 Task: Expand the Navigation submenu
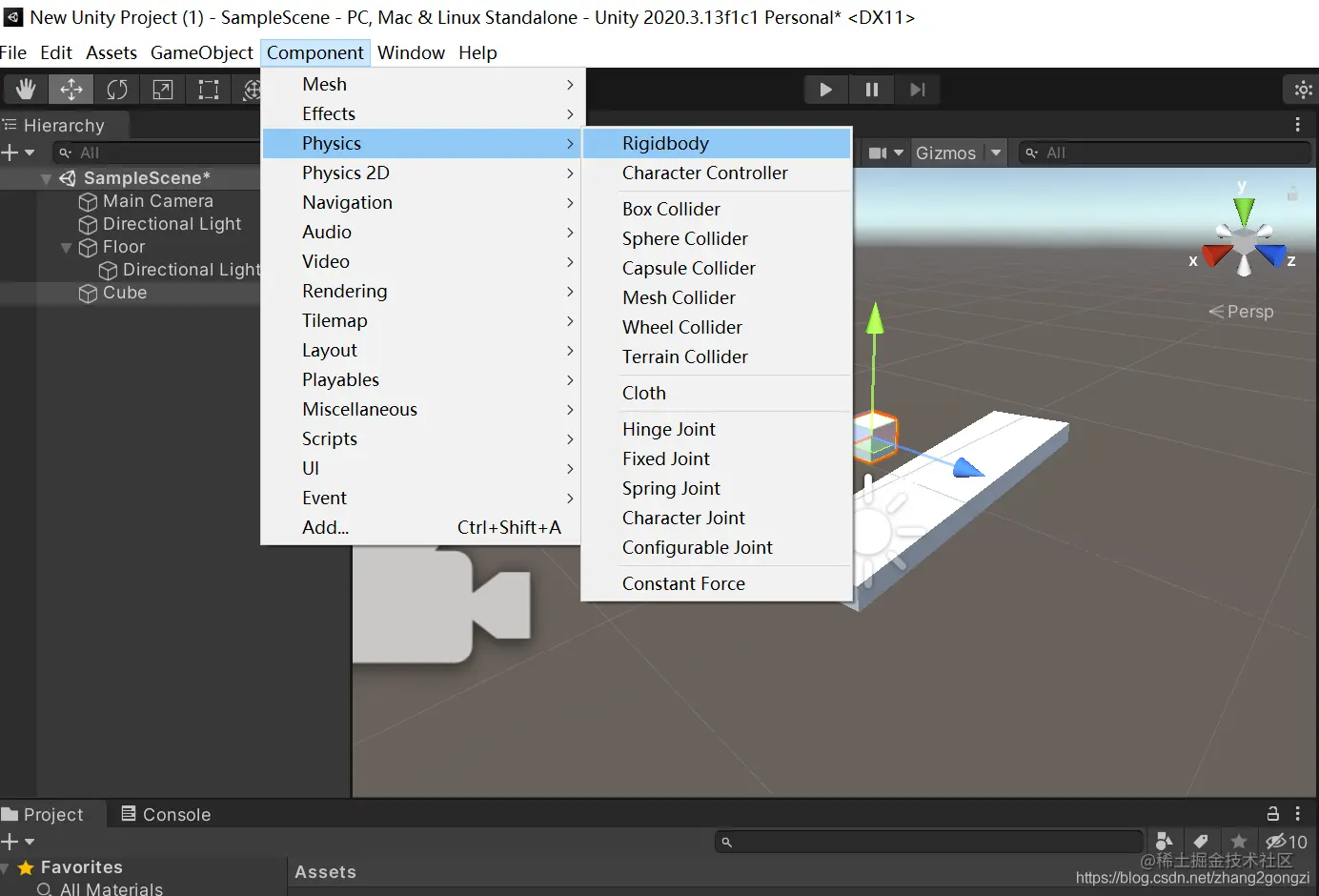pos(422,202)
